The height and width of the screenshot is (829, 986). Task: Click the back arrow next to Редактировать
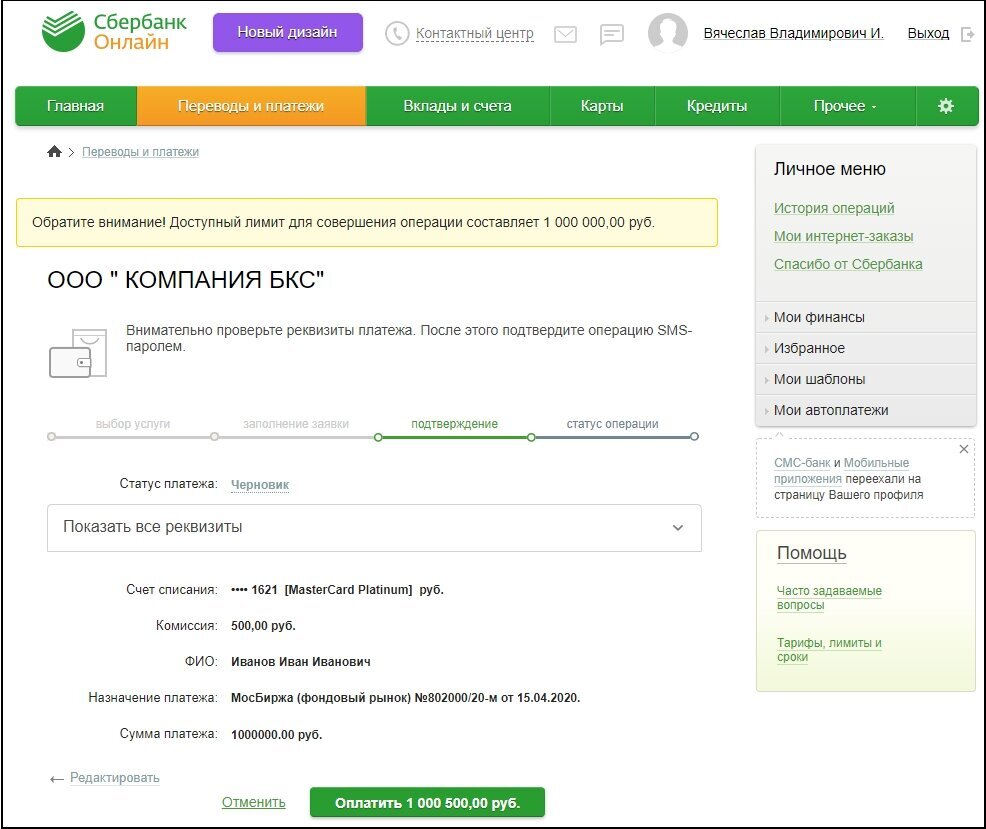(57, 779)
